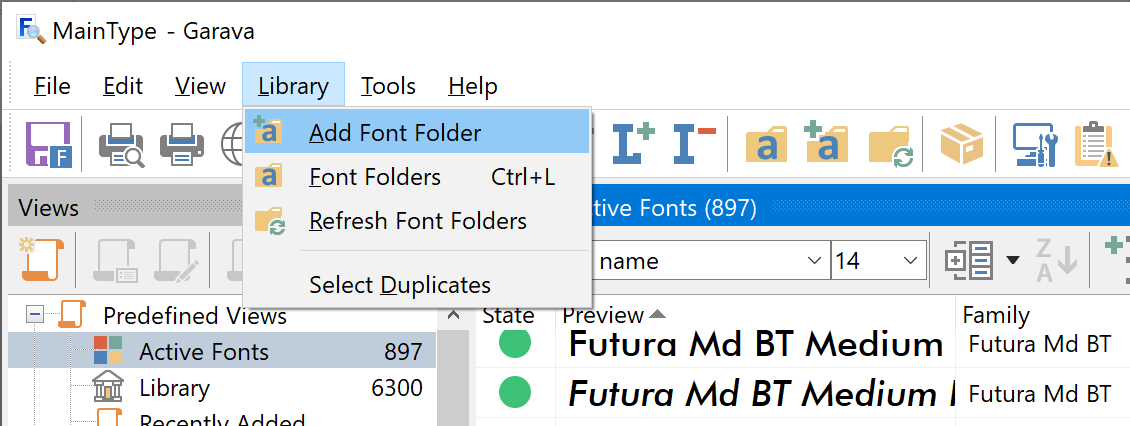Click the MainType app icon in title bar
The height and width of the screenshot is (426, 1130).
click(x=31, y=30)
